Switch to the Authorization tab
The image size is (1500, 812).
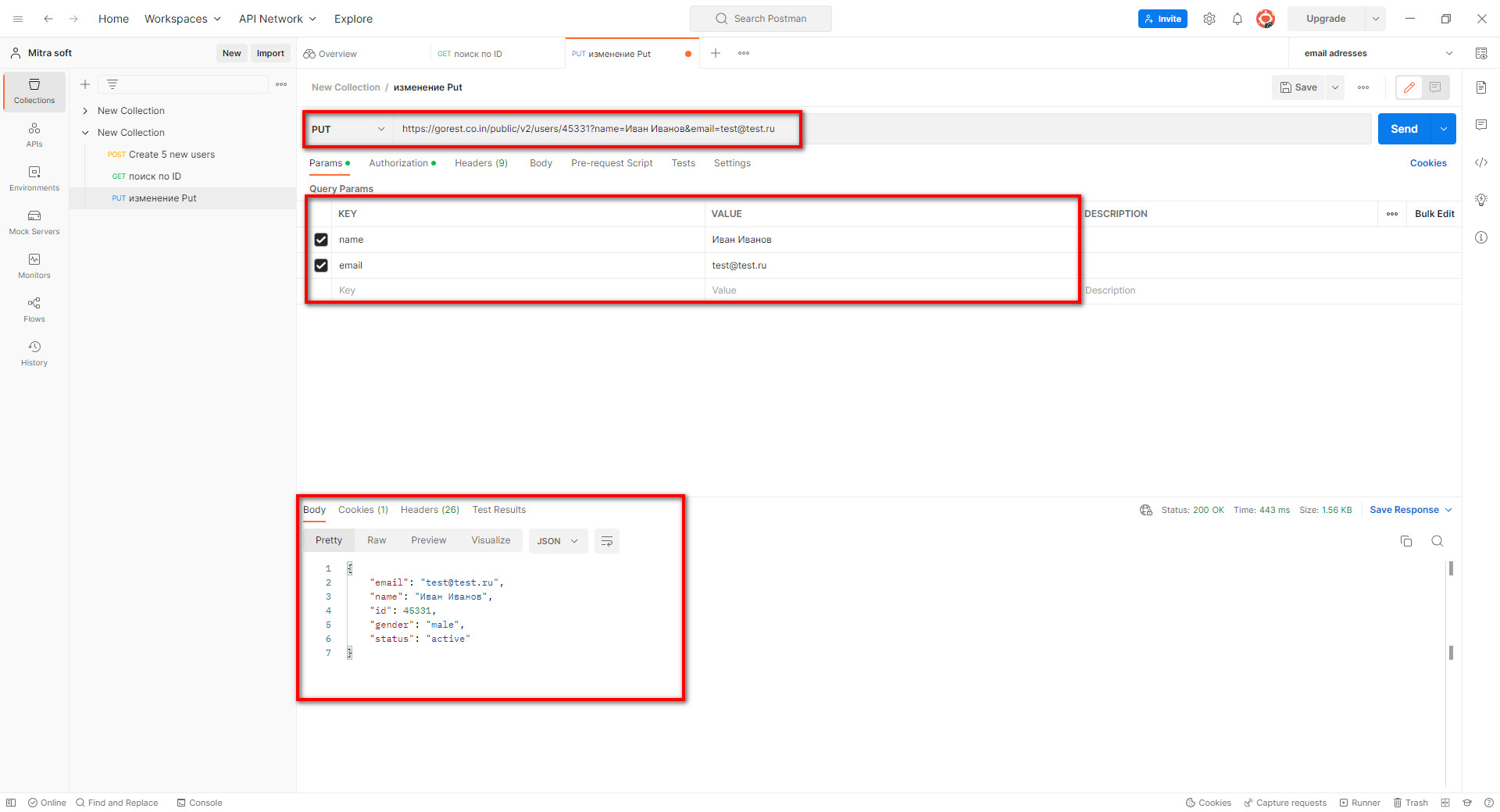tap(402, 163)
